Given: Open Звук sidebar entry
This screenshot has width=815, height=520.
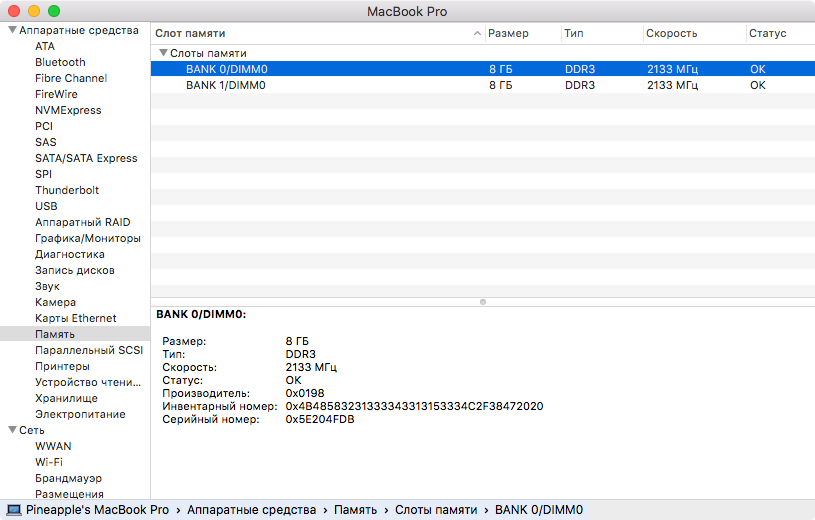Looking at the screenshot, I should click(47, 287).
